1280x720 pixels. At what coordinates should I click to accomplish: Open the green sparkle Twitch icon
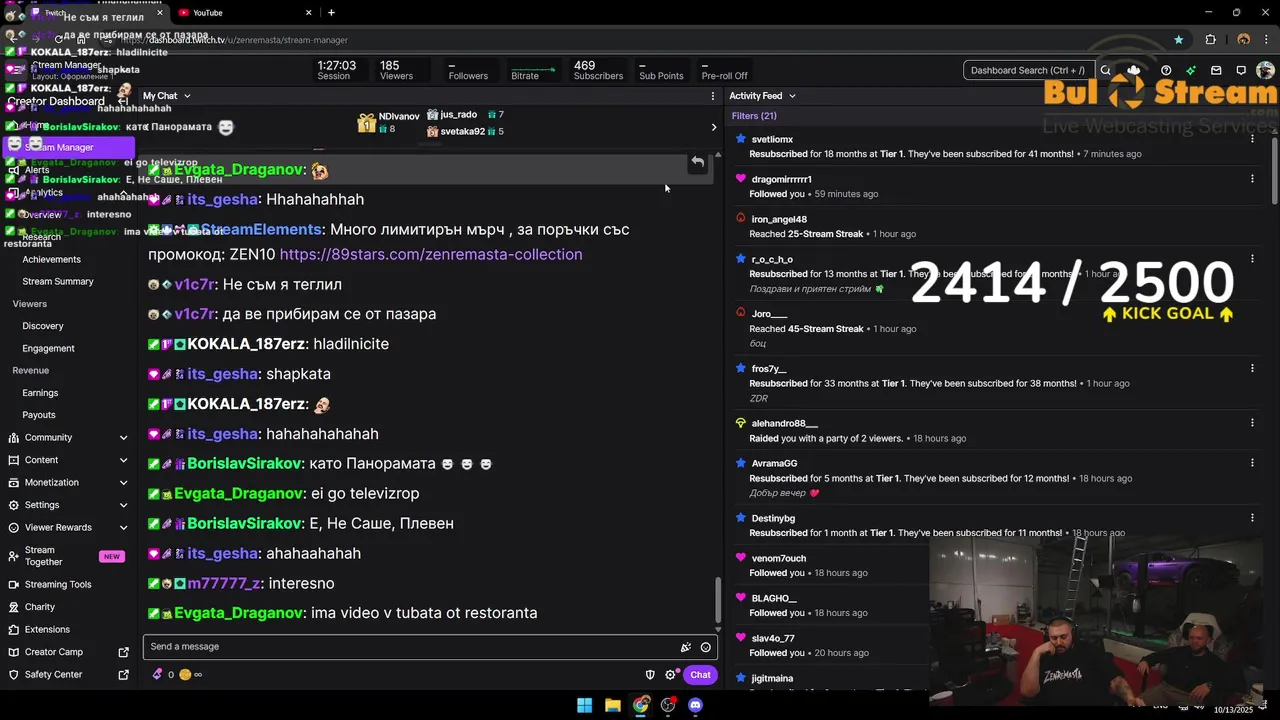point(1191,70)
